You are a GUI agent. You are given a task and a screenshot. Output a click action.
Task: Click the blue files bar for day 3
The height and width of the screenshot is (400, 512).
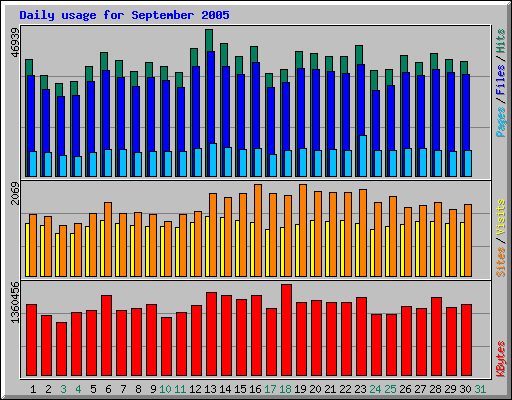point(61,125)
